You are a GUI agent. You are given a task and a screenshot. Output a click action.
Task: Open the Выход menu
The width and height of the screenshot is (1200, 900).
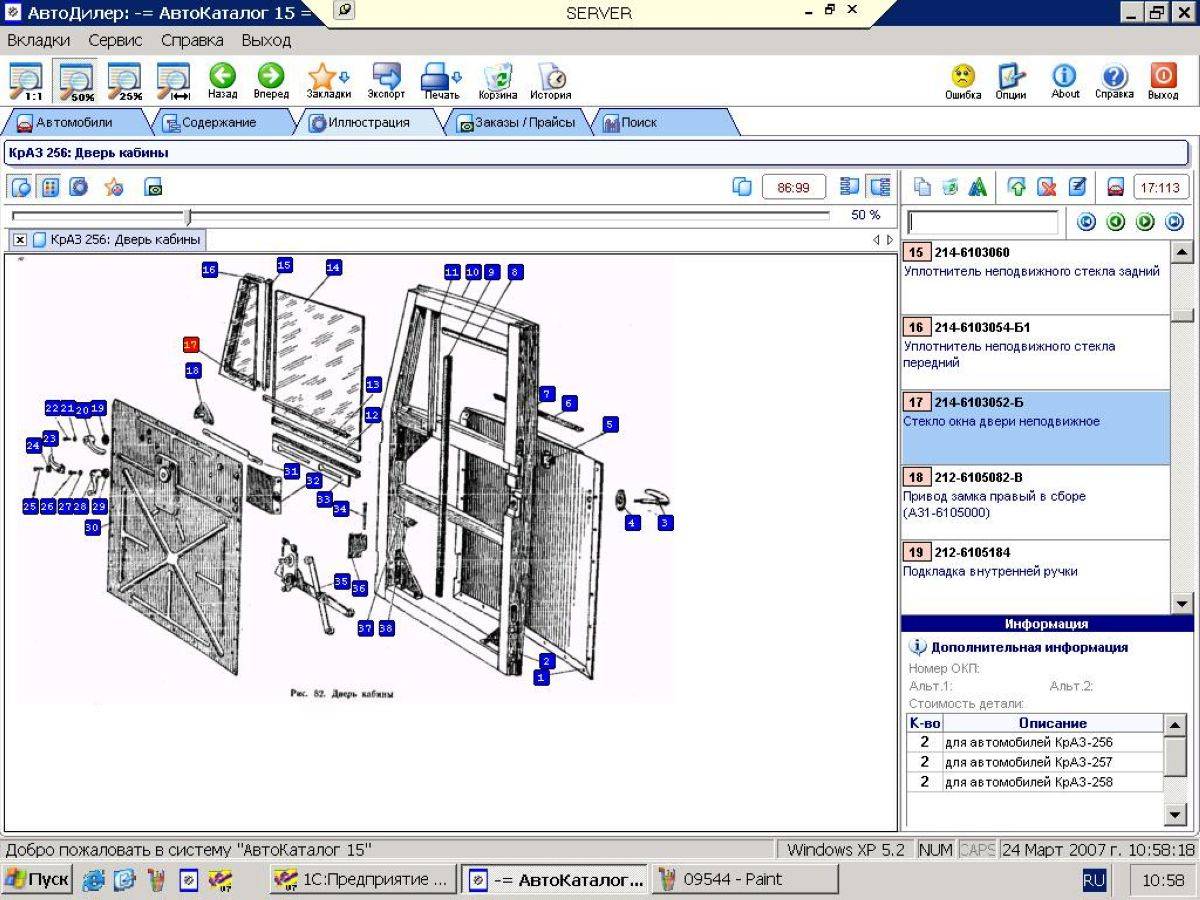point(266,41)
